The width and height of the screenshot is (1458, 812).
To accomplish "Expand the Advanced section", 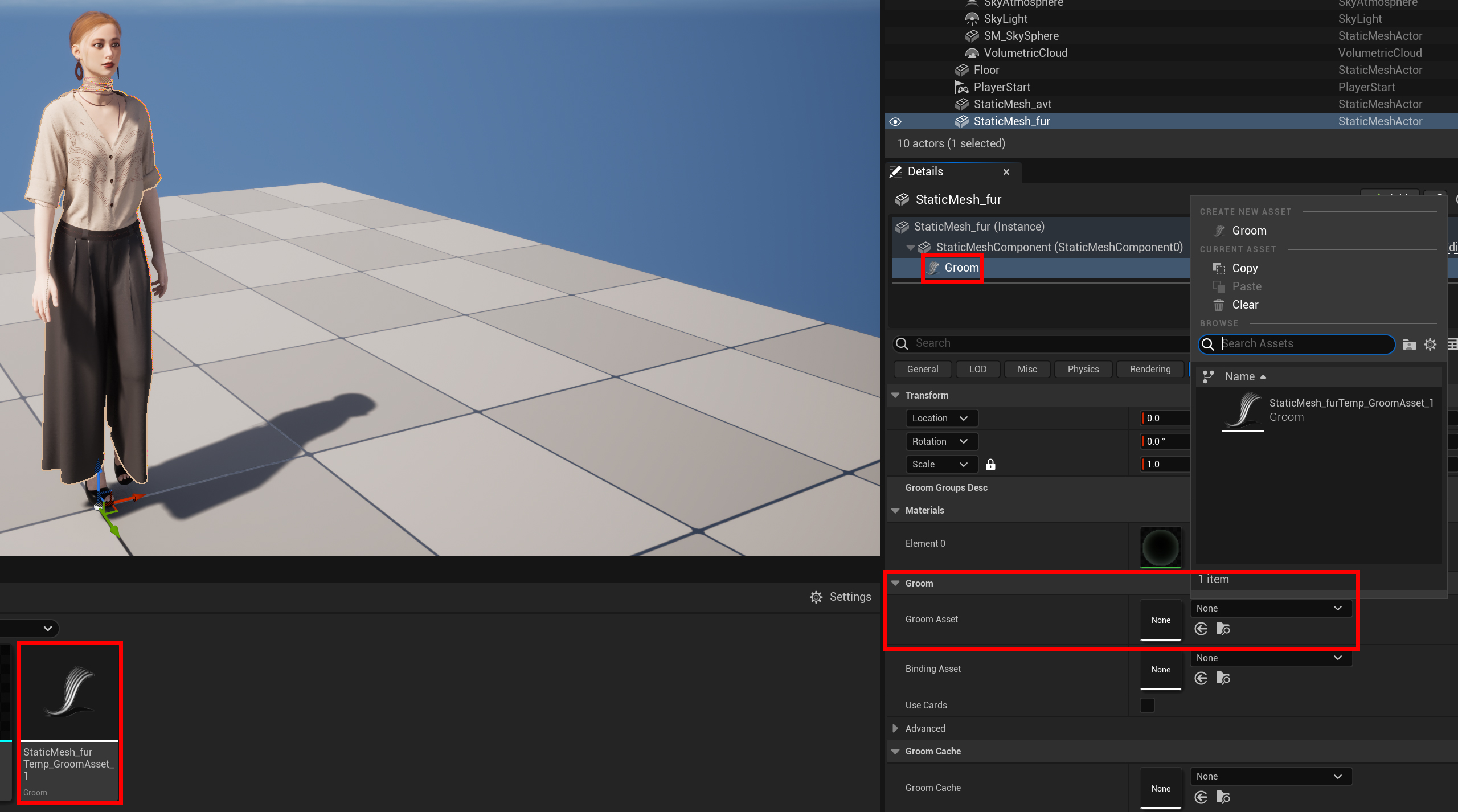I will pos(895,728).
